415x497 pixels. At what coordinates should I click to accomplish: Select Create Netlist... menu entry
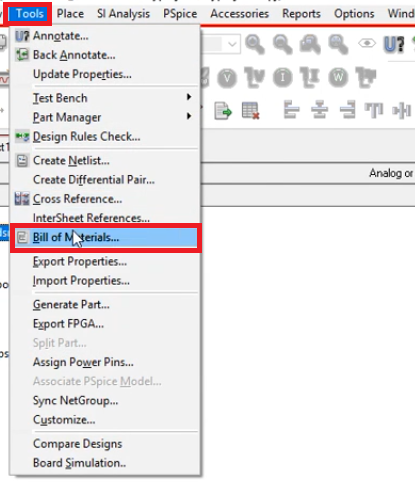pyautogui.click(x=104, y=161)
